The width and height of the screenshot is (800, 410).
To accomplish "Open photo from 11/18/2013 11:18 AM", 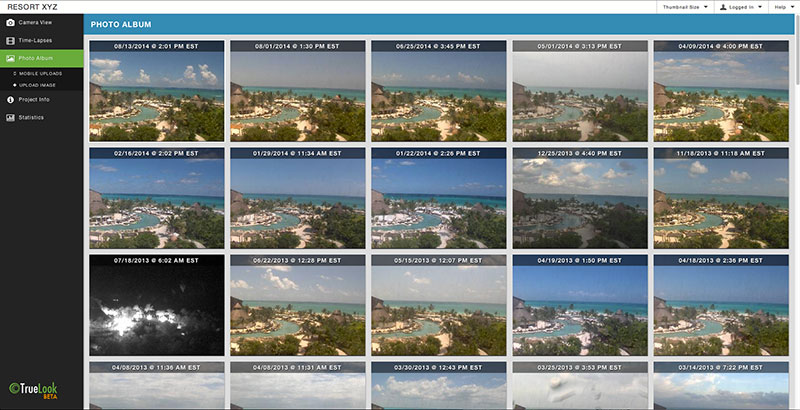I will (x=721, y=198).
